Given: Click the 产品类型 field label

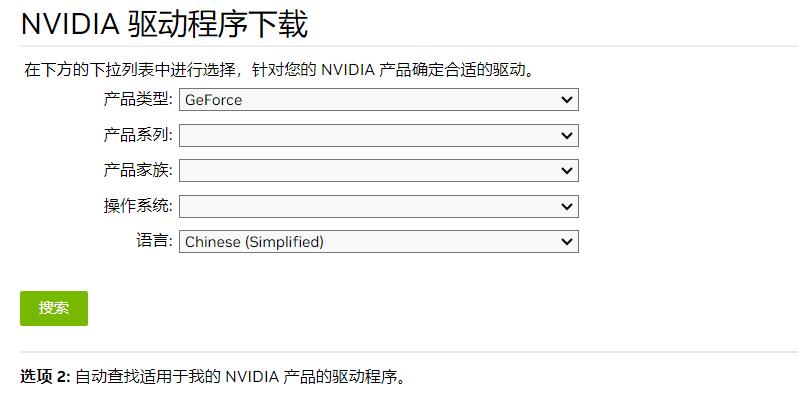Looking at the screenshot, I should pyautogui.click(x=138, y=99).
